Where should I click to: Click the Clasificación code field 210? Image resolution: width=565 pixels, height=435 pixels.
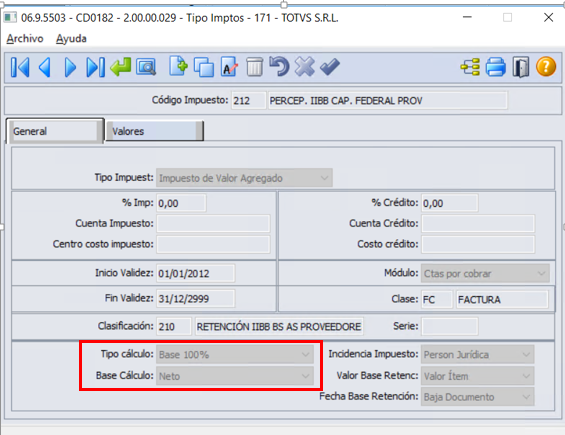pos(174,327)
